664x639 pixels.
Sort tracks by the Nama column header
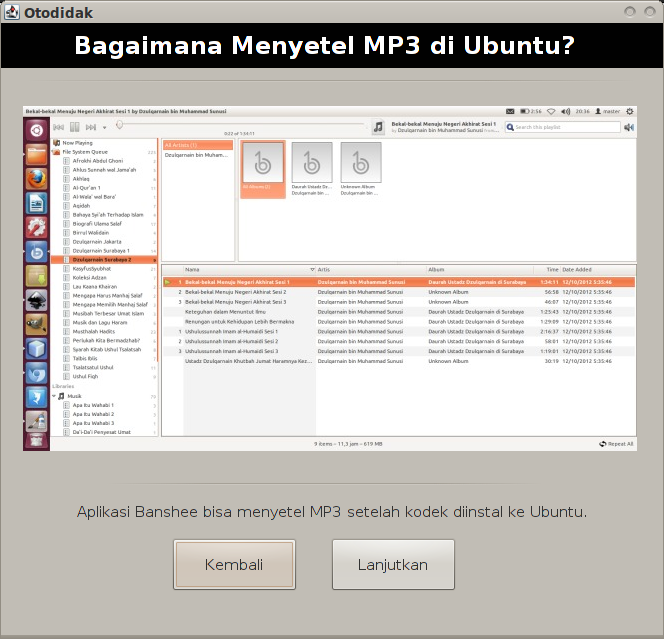250,269
